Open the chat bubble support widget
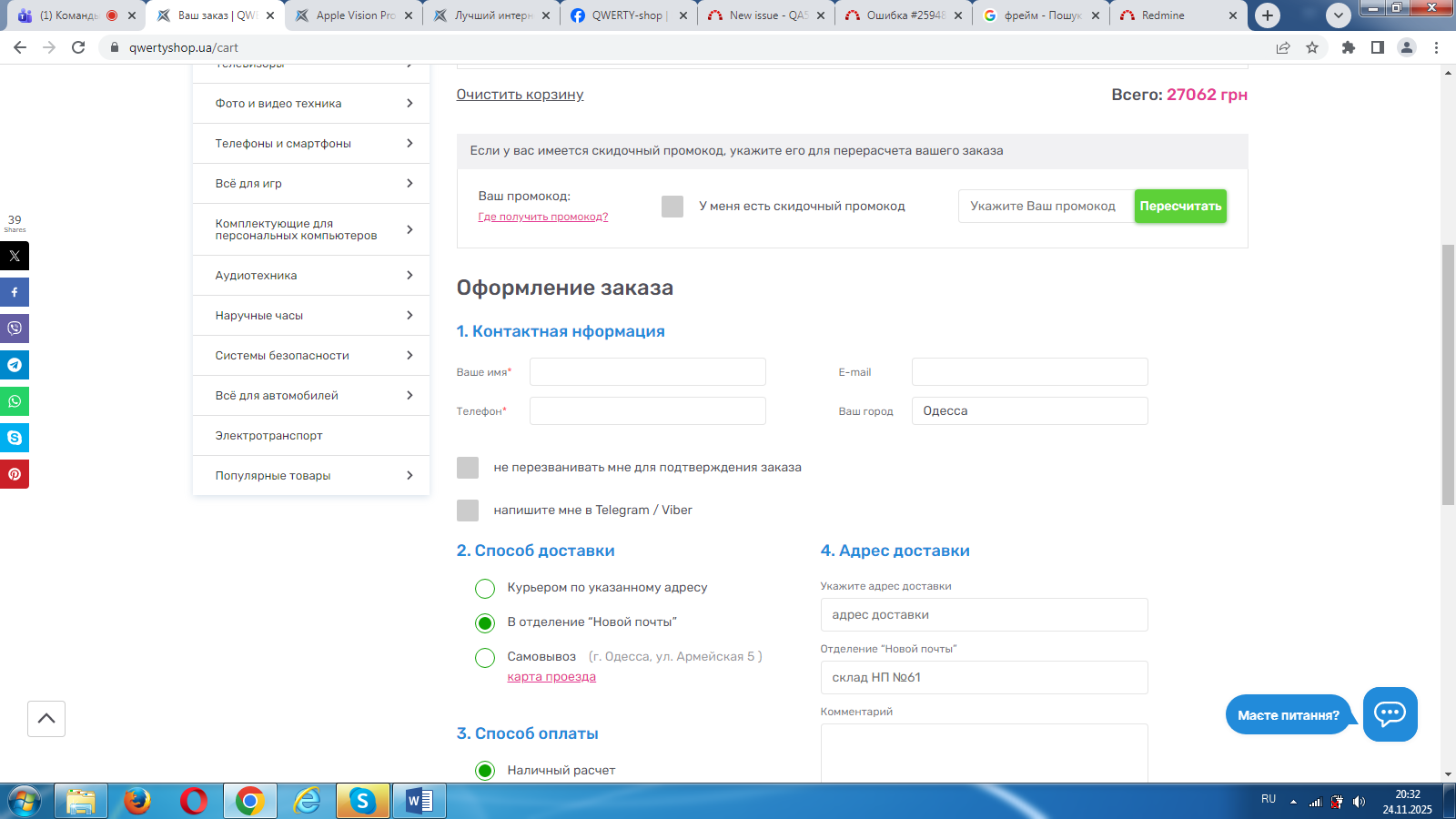This screenshot has width=1456, height=819. 1390,714
